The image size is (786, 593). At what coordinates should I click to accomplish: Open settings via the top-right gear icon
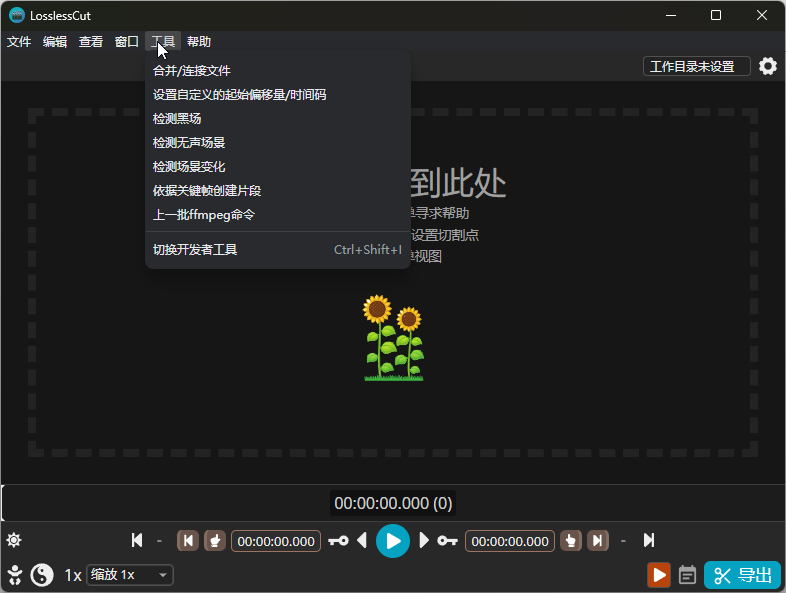coord(767,66)
